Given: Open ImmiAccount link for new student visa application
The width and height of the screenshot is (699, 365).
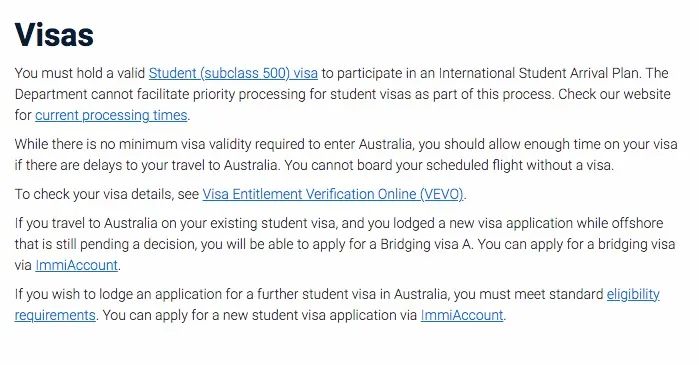Looking at the screenshot, I should (x=462, y=315).
